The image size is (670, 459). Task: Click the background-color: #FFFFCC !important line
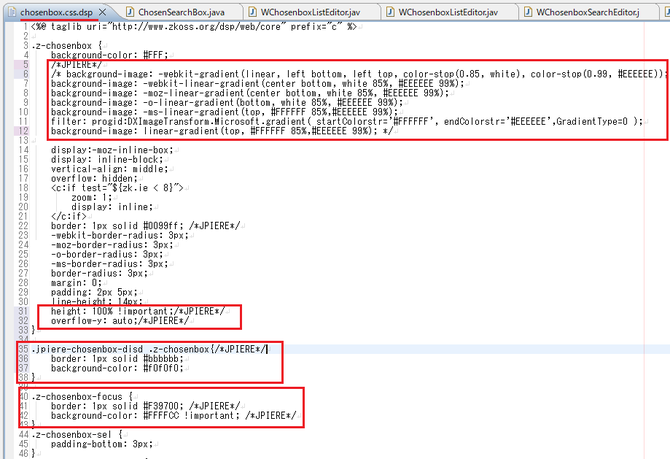pyautogui.click(x=173, y=415)
